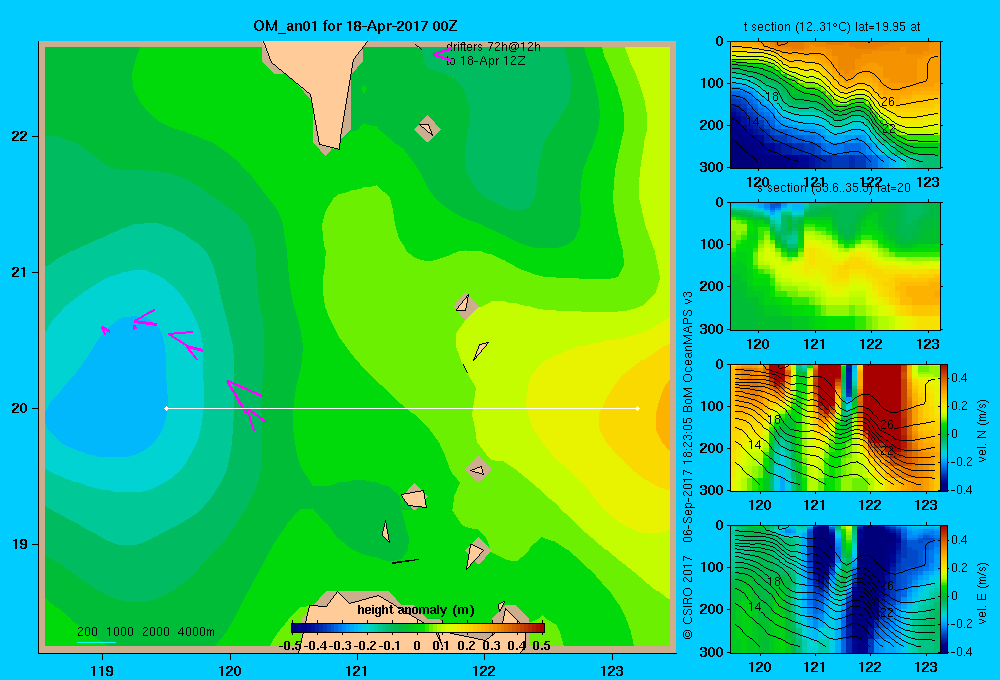Select the 'drifters 72h@12h' legend text

click(x=493, y=47)
